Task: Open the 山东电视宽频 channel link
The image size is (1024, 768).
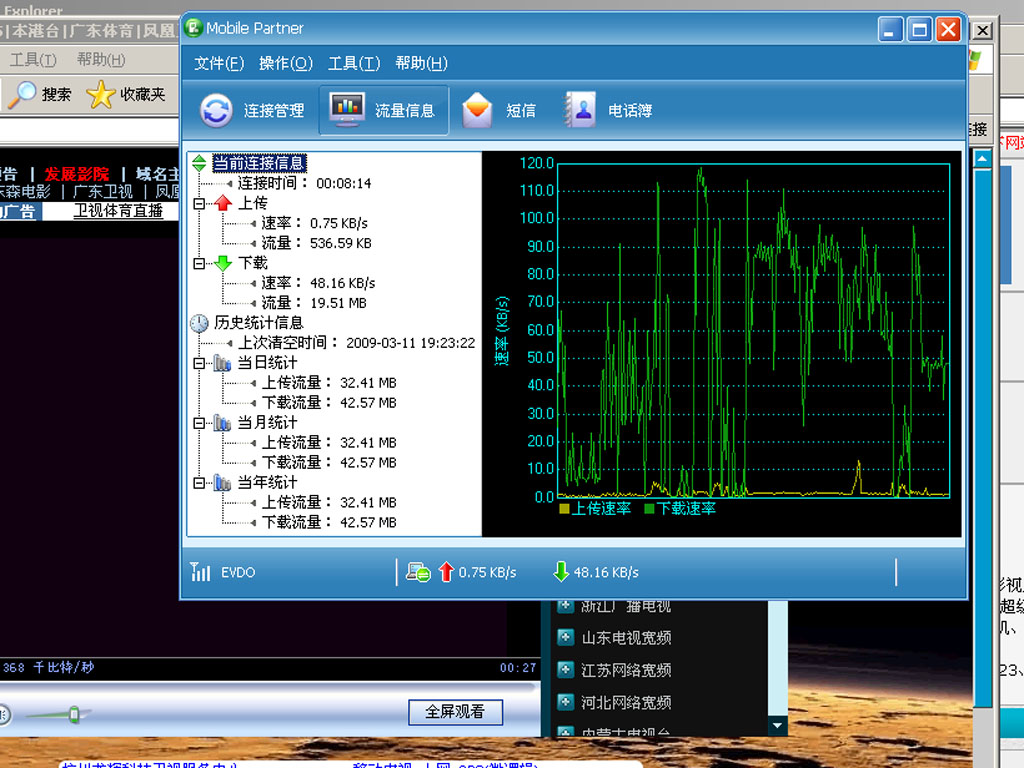Action: (x=626, y=637)
